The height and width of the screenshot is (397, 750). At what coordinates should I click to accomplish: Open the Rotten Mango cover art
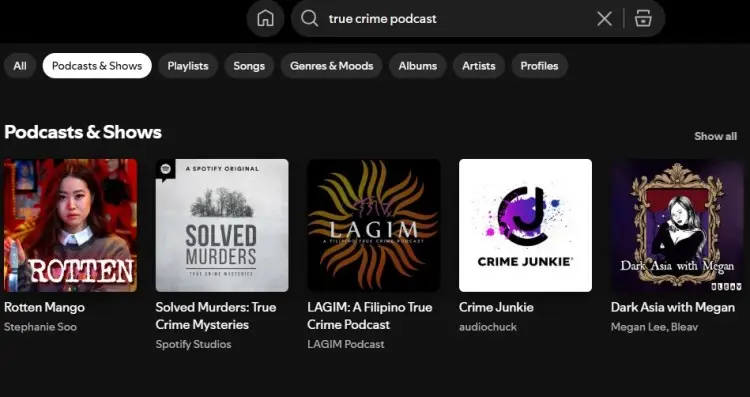coord(70,225)
